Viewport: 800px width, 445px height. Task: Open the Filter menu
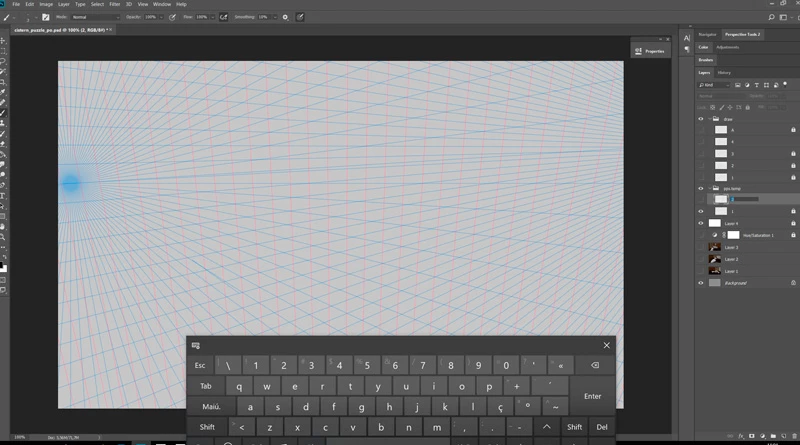[115, 4]
